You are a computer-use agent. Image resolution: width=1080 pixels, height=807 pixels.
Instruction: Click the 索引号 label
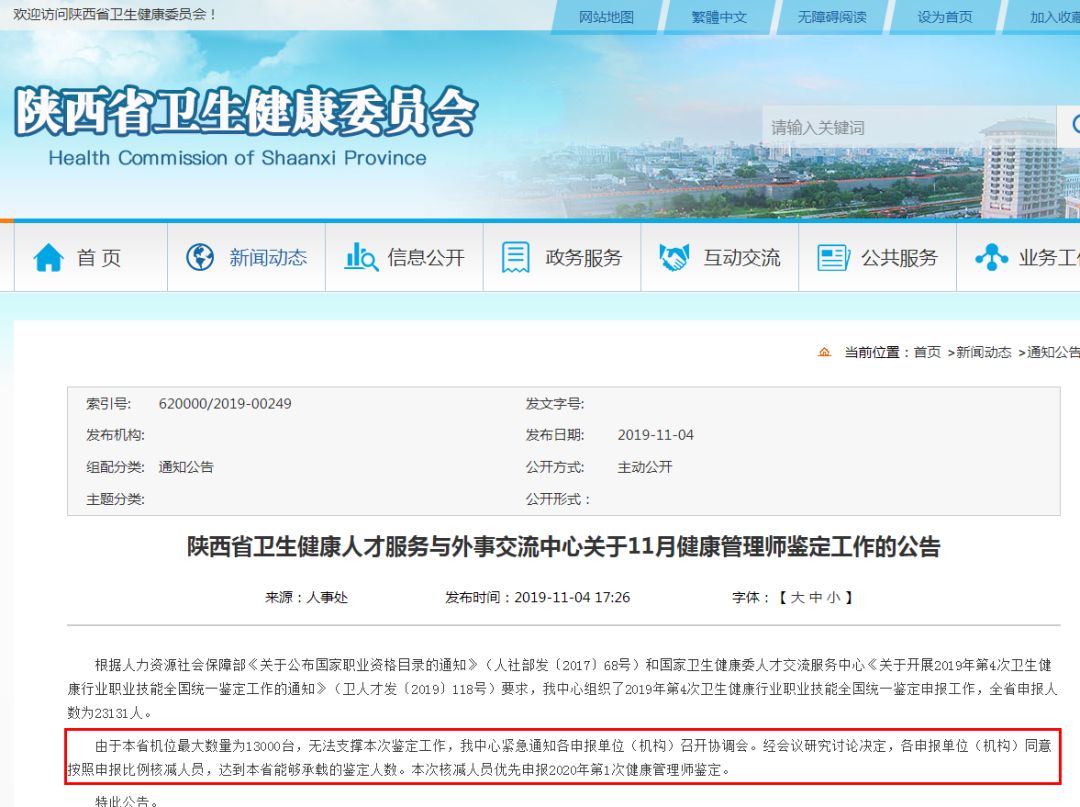(x=108, y=404)
